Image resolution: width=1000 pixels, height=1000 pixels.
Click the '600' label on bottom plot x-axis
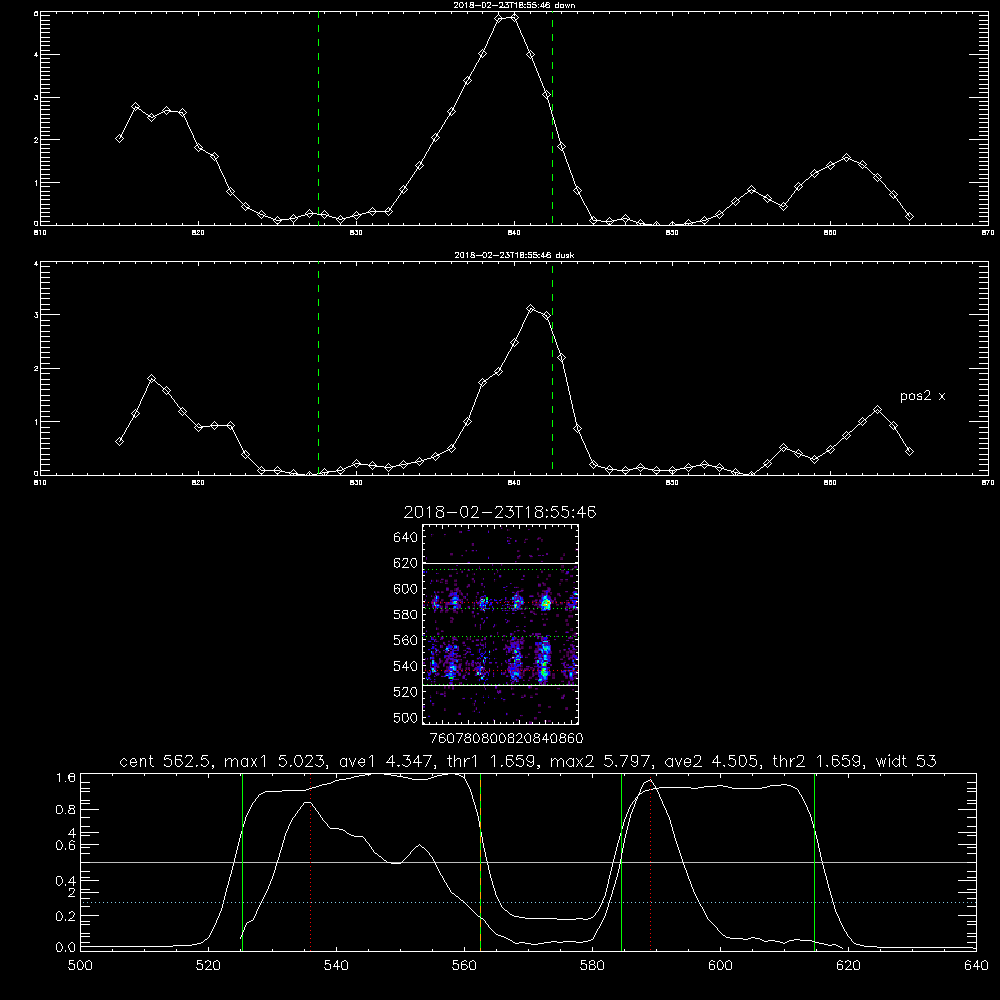720,966
